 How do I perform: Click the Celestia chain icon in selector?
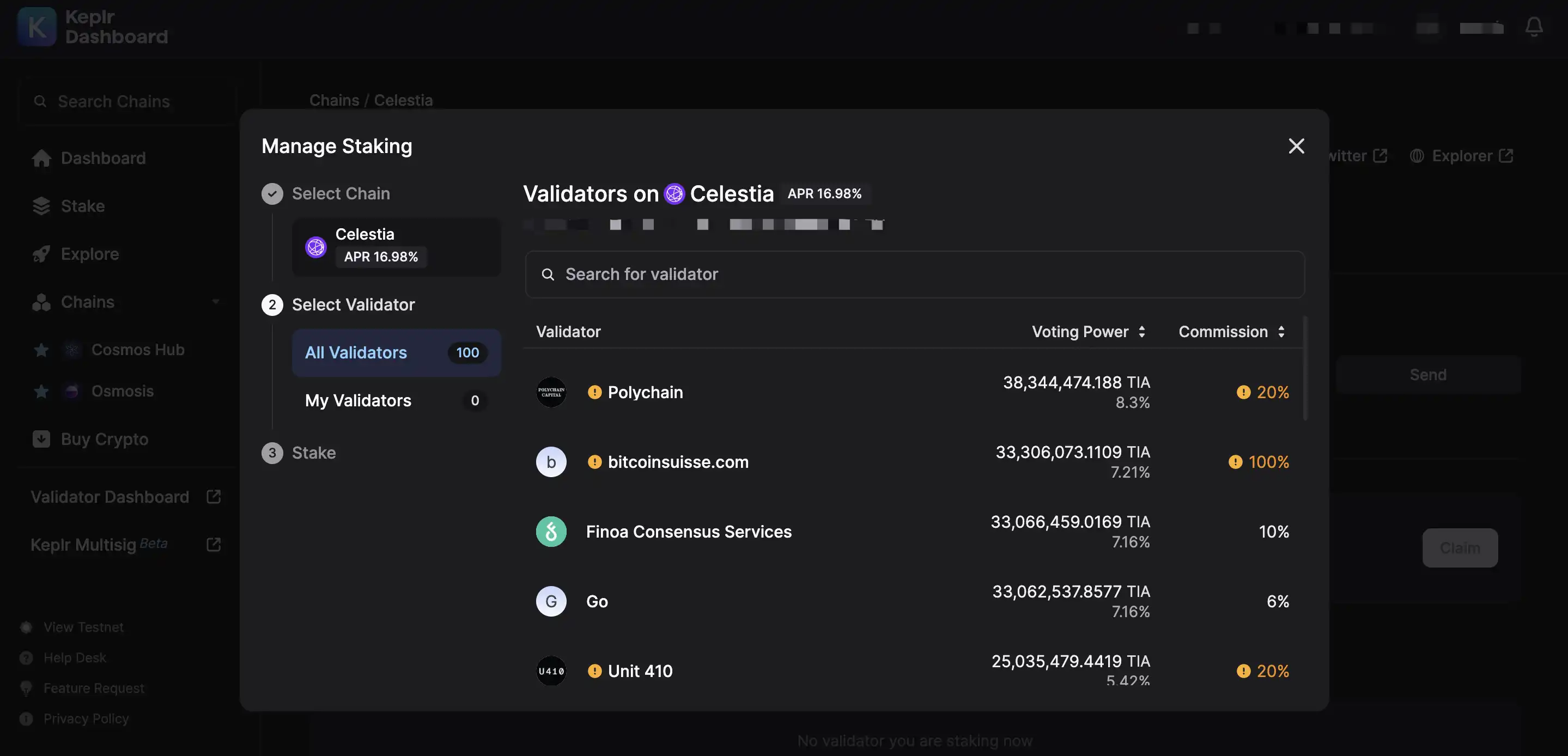pyautogui.click(x=314, y=246)
